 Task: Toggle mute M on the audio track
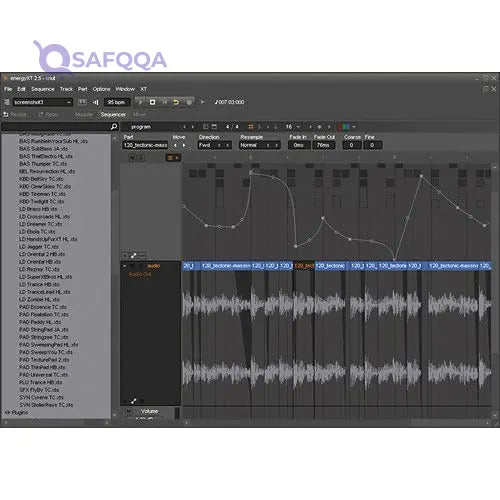tap(132, 266)
